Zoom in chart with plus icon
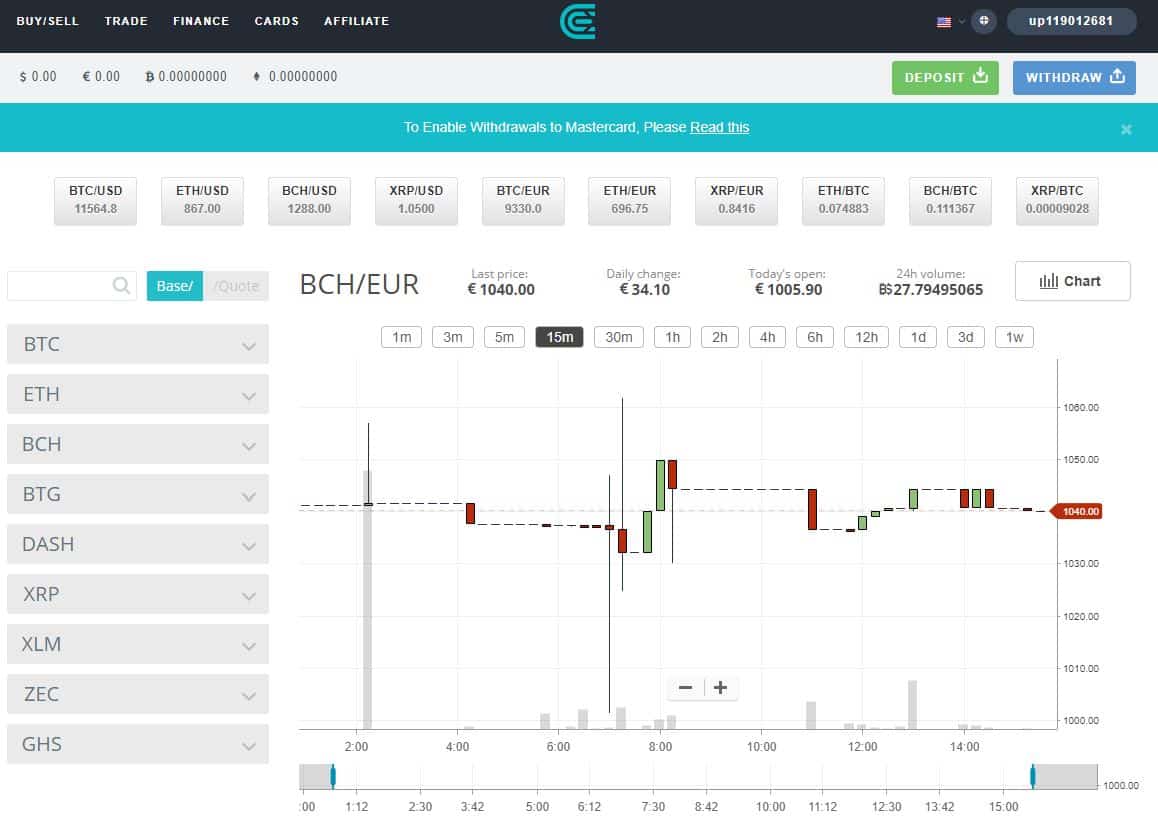Screen dimensions: 1158x823 pos(720,688)
